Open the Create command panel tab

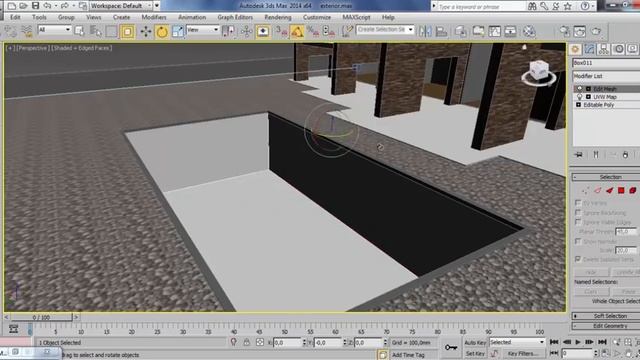tap(575, 49)
